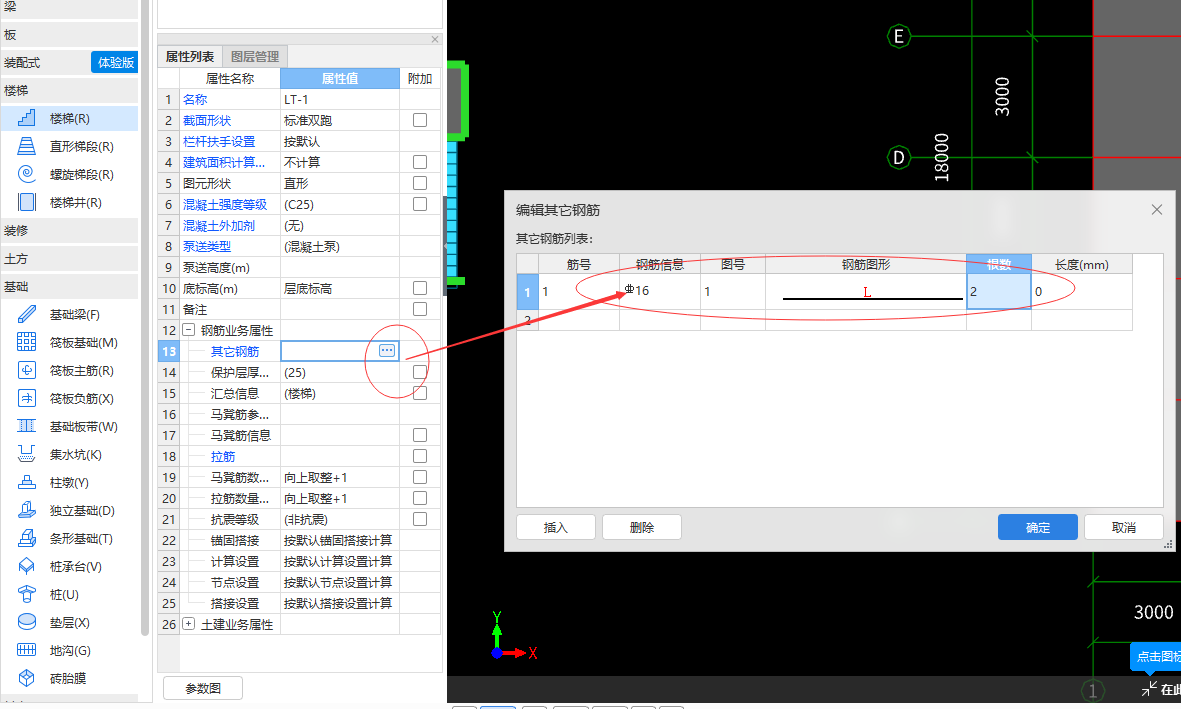Image resolution: width=1181 pixels, height=709 pixels.
Task: Click the 属性值 column header
Action: click(x=340, y=78)
